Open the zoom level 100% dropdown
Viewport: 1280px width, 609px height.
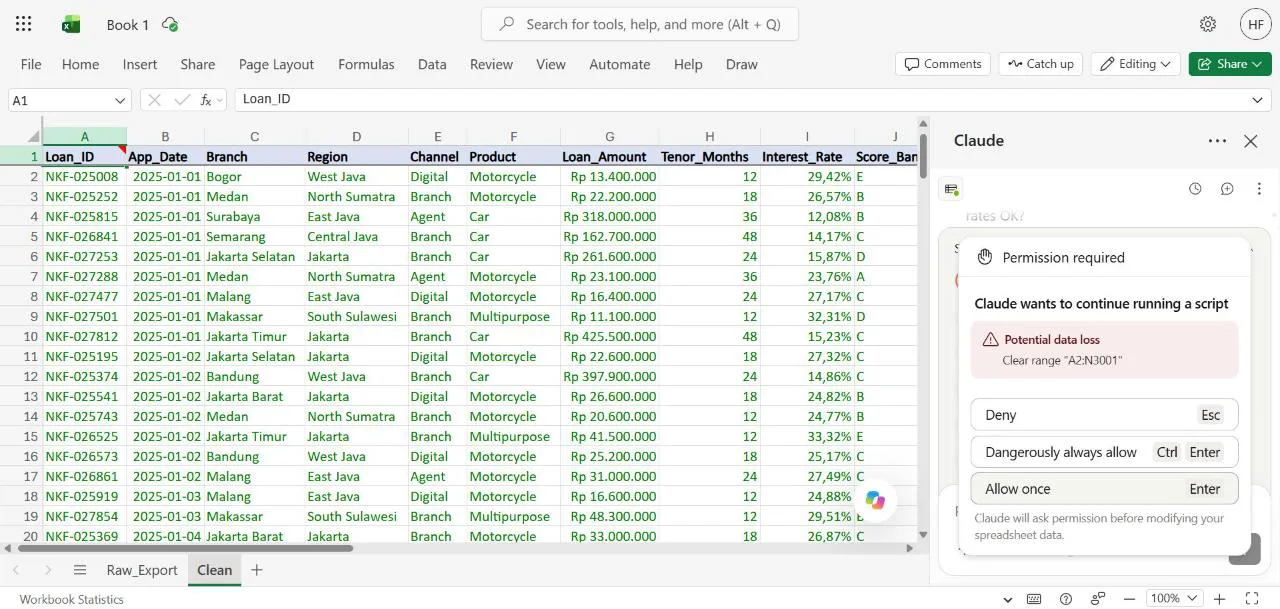pos(1173,599)
